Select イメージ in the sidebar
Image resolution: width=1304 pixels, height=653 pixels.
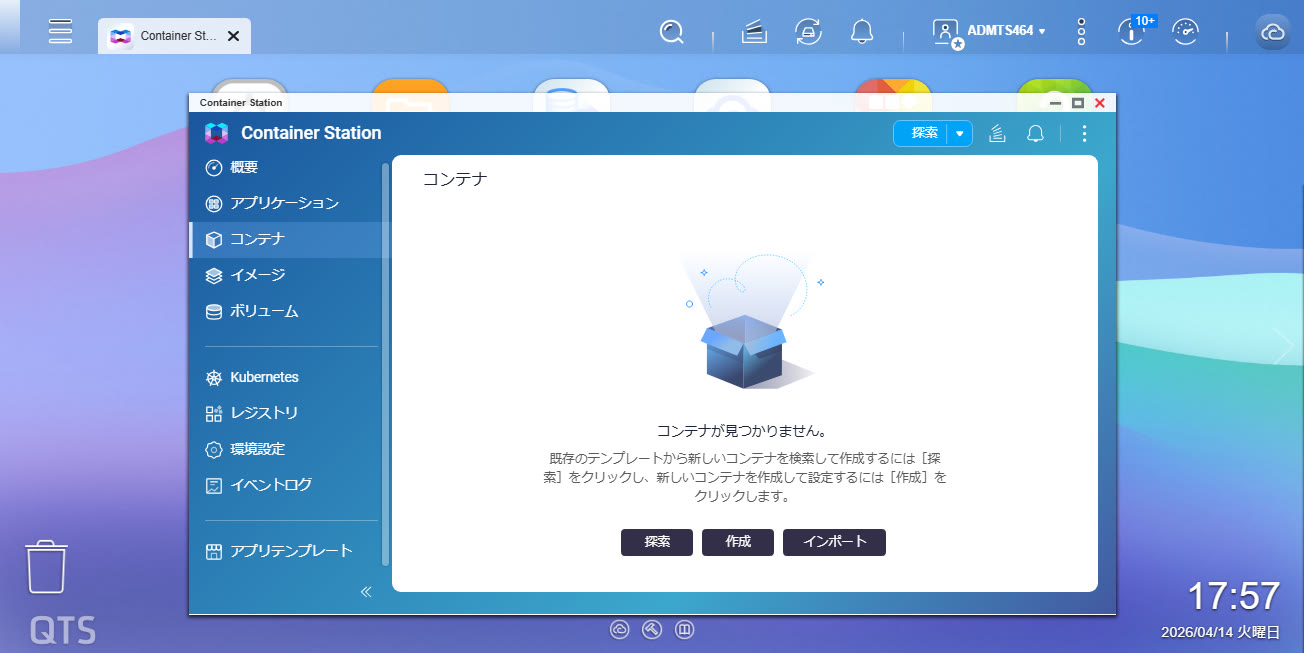[x=257, y=275]
